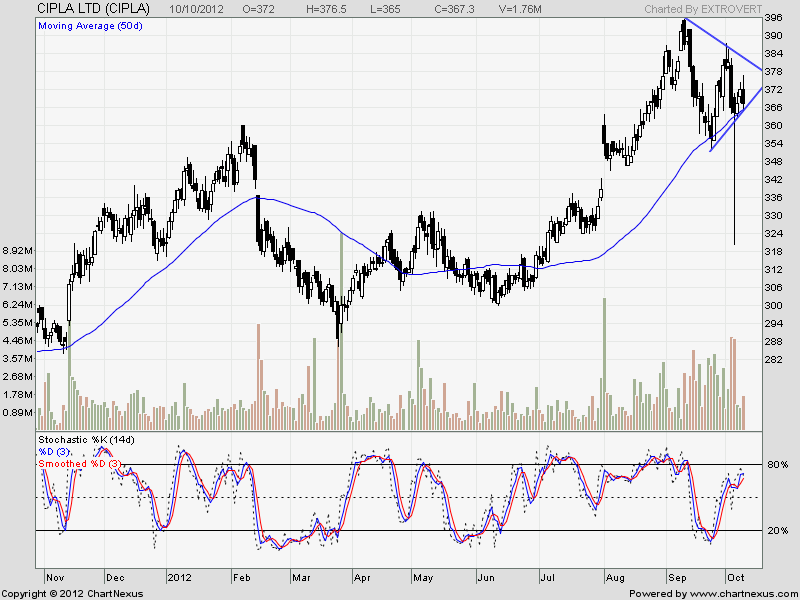Image resolution: width=800 pixels, height=600 pixels.
Task: Select the red Smoothed %D (3) legend entry
Action: point(81,464)
